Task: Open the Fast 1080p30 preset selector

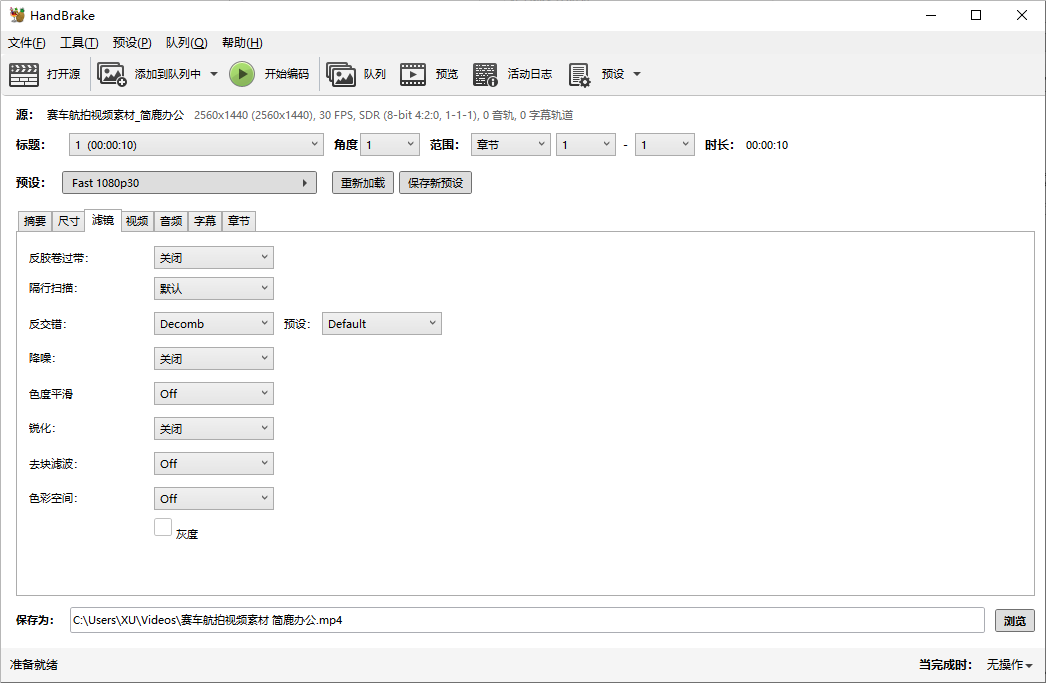Action: pyautogui.click(x=189, y=183)
